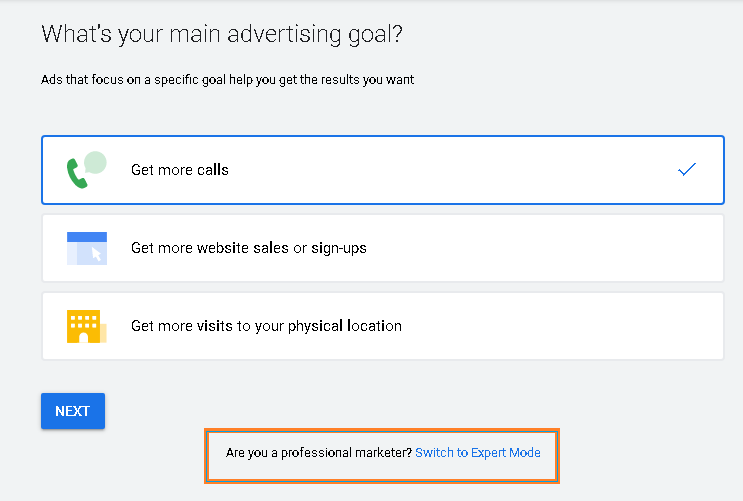Viewport: 743px width, 501px height.
Task: Choose Get more website sales or sign-ups option
Action: coord(383,248)
